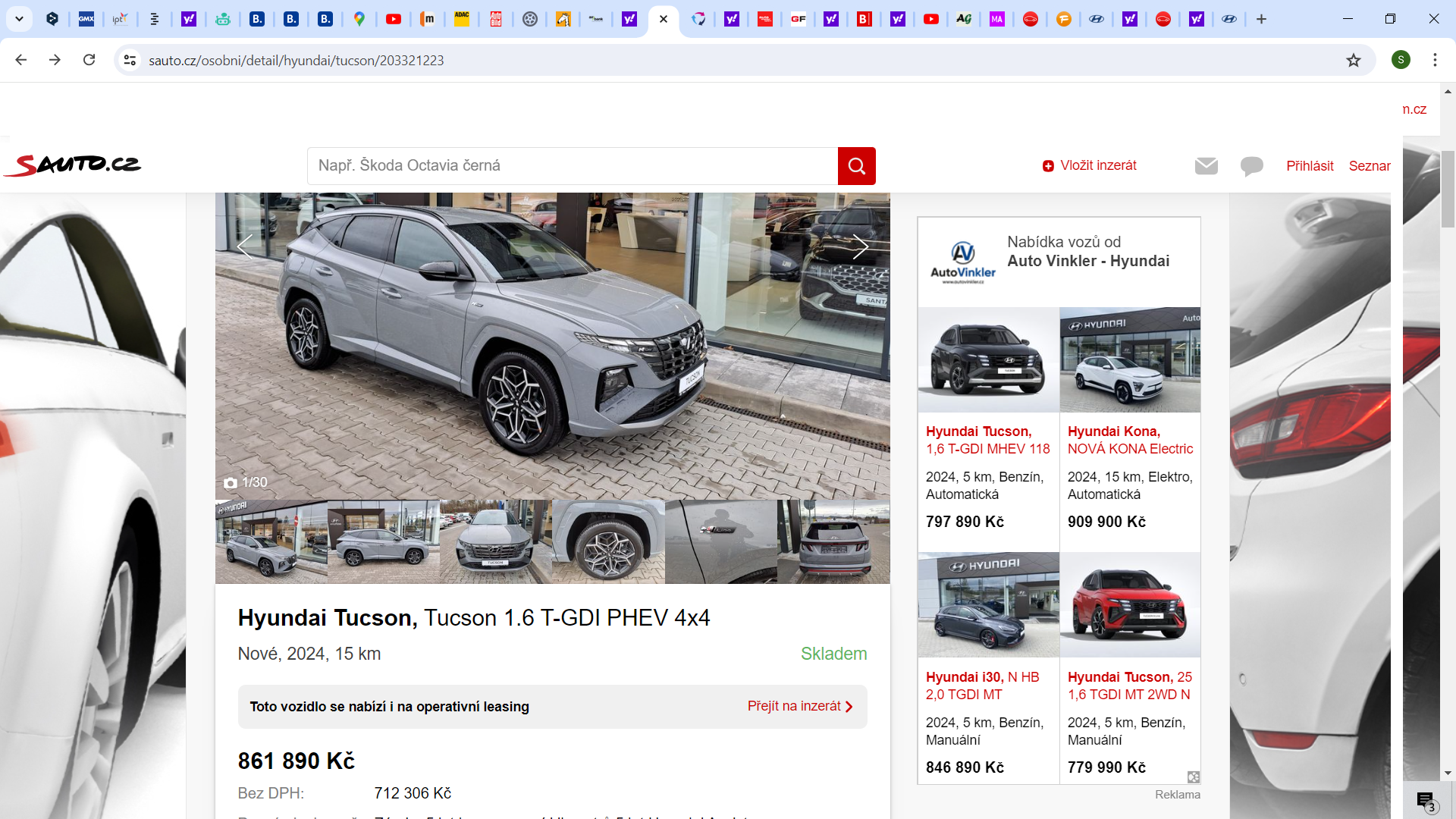Click the scrollbar down arrow
Viewport: 1456px width, 819px height.
[x=1448, y=773]
